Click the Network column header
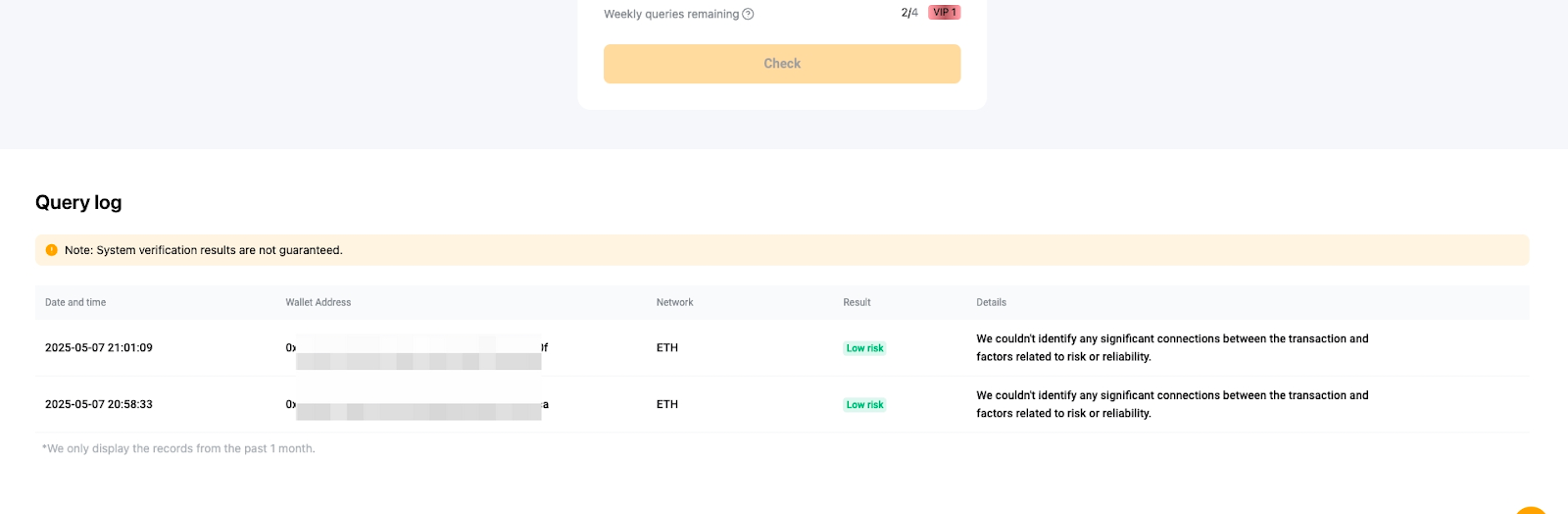Screen dimensions: 1568x514 pyautogui.click(x=674, y=302)
